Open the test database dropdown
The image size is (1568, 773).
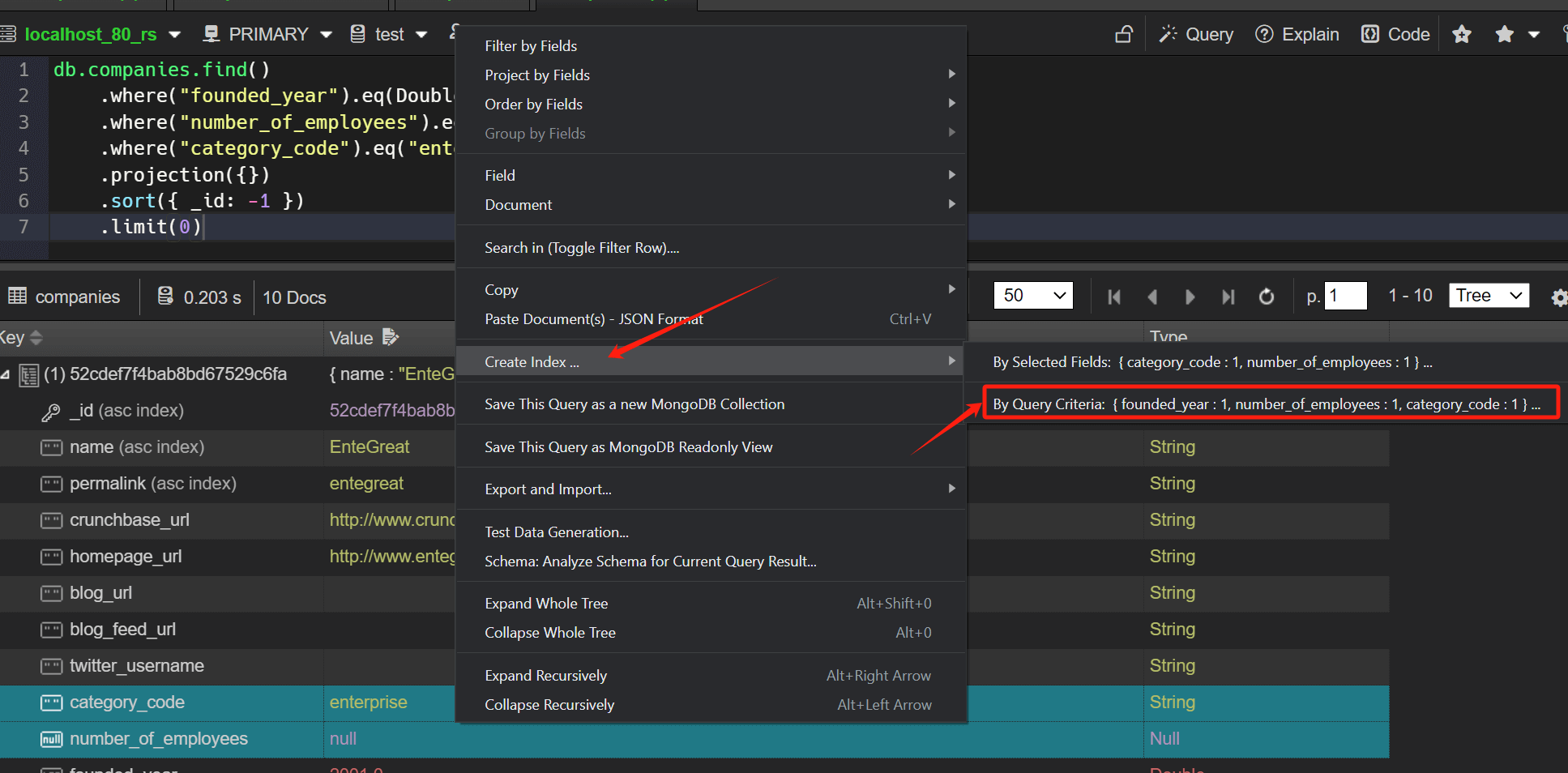click(421, 35)
